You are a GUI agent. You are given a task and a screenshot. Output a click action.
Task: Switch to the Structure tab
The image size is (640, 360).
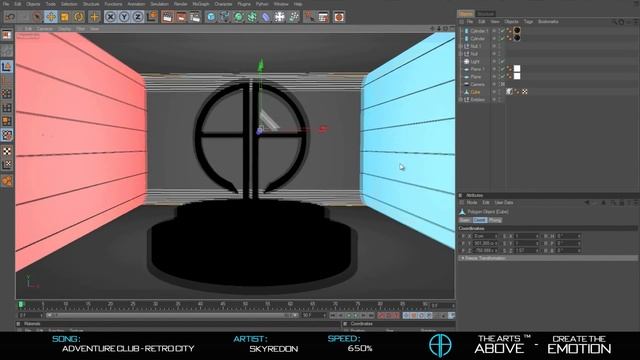tap(486, 13)
